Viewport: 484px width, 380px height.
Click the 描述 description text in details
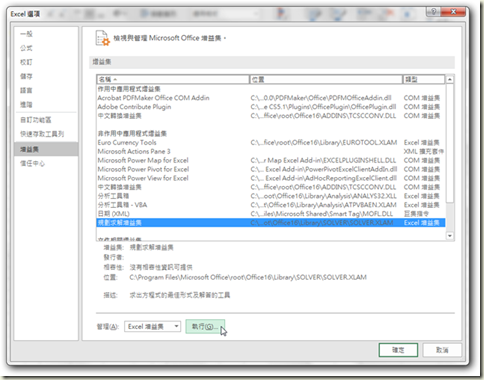180,295
